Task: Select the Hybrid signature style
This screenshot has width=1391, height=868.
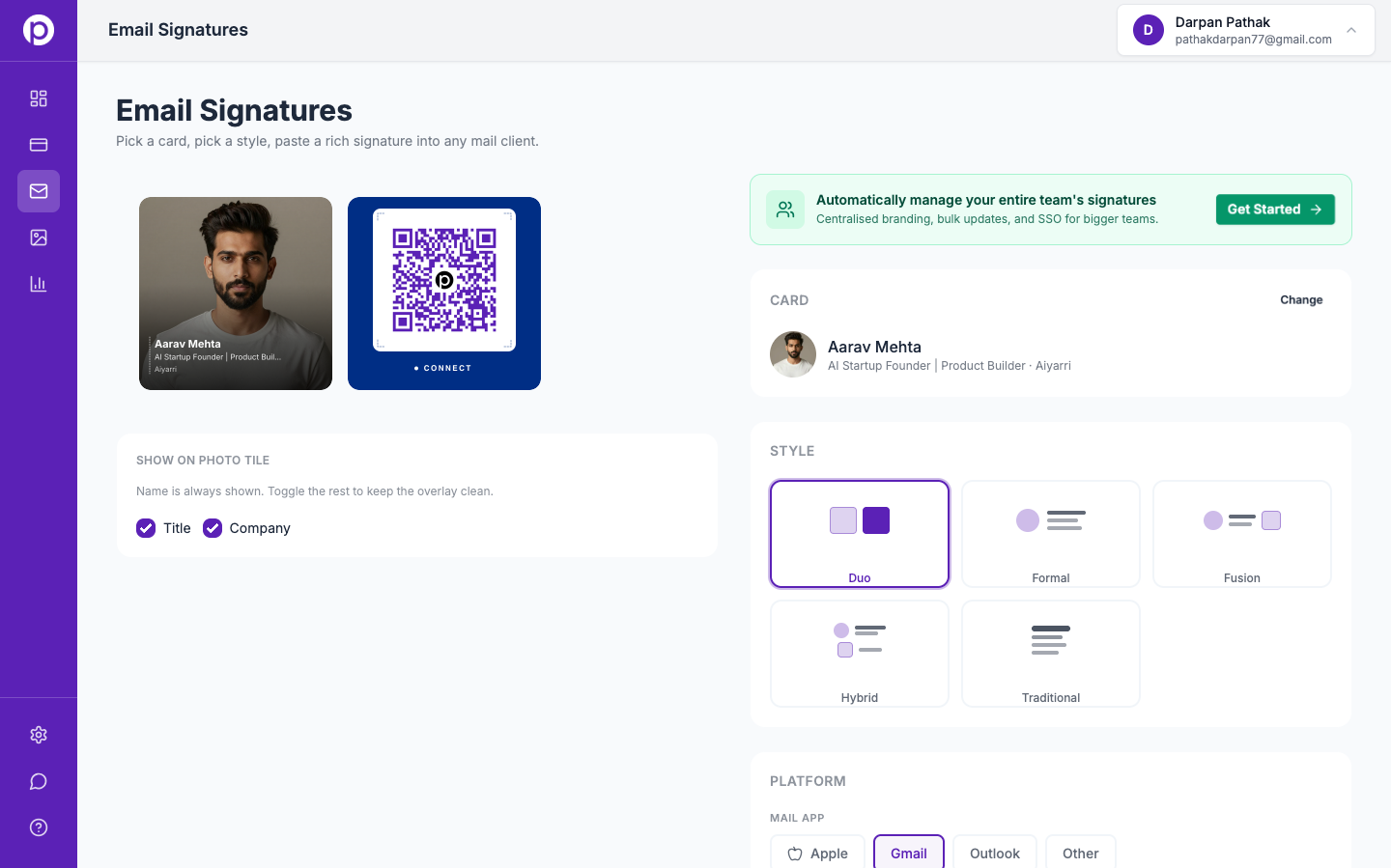Action: (x=860, y=654)
